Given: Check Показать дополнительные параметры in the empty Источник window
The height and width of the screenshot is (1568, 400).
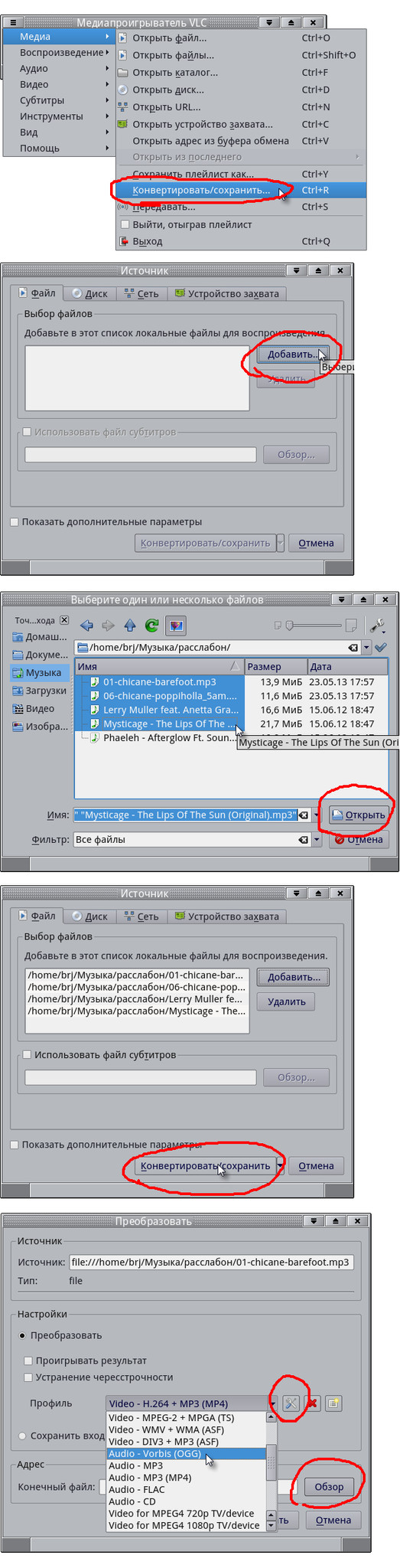Looking at the screenshot, I should 15,522.
